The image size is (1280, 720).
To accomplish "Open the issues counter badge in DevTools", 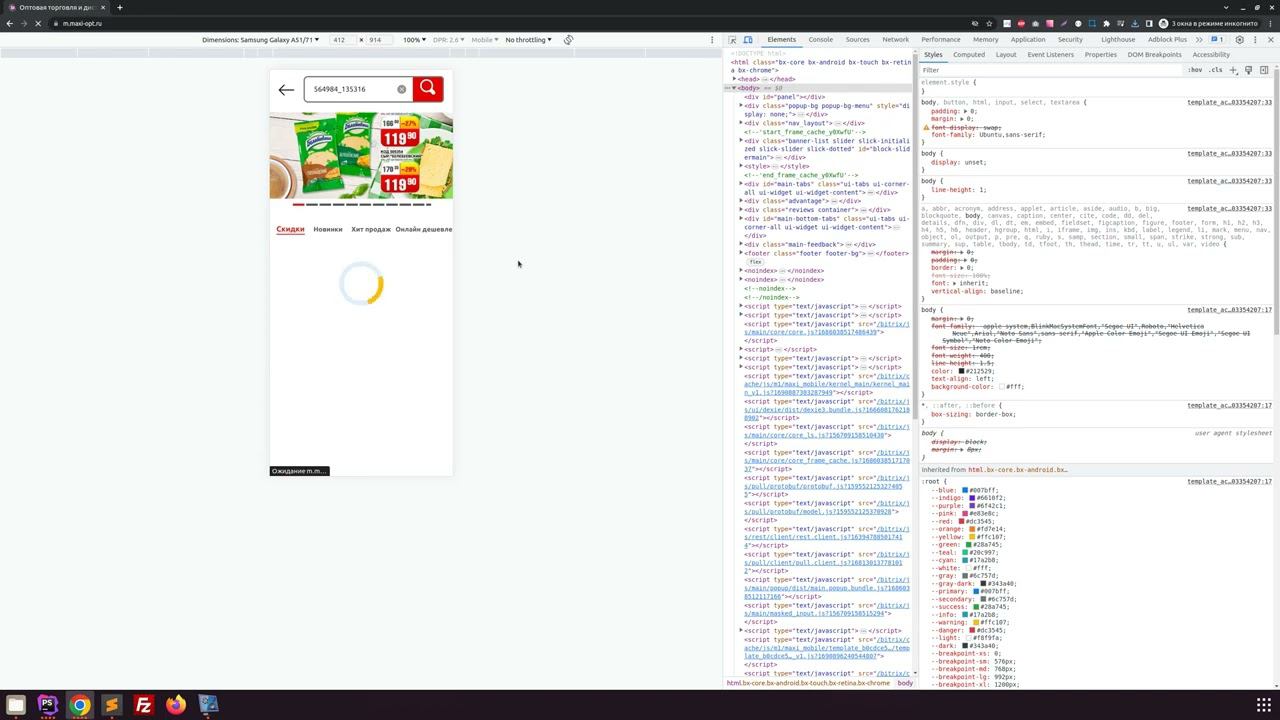I will tap(1217, 40).
